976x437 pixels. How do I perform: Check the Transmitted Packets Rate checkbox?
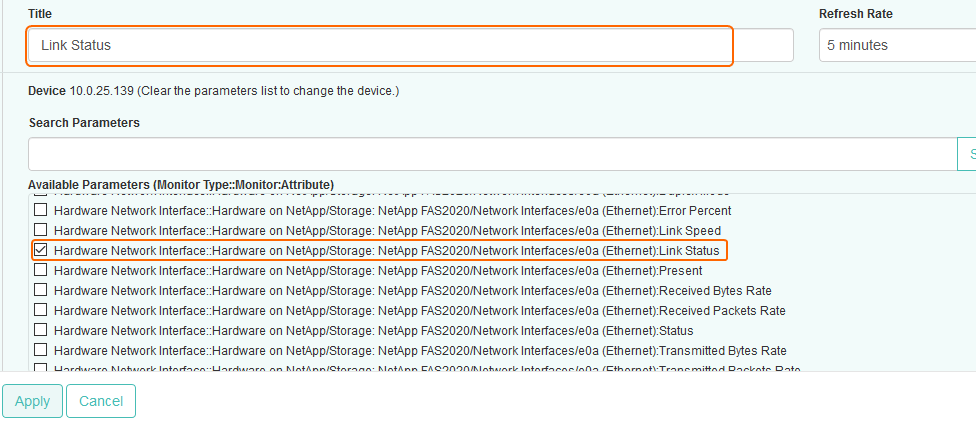(41, 368)
